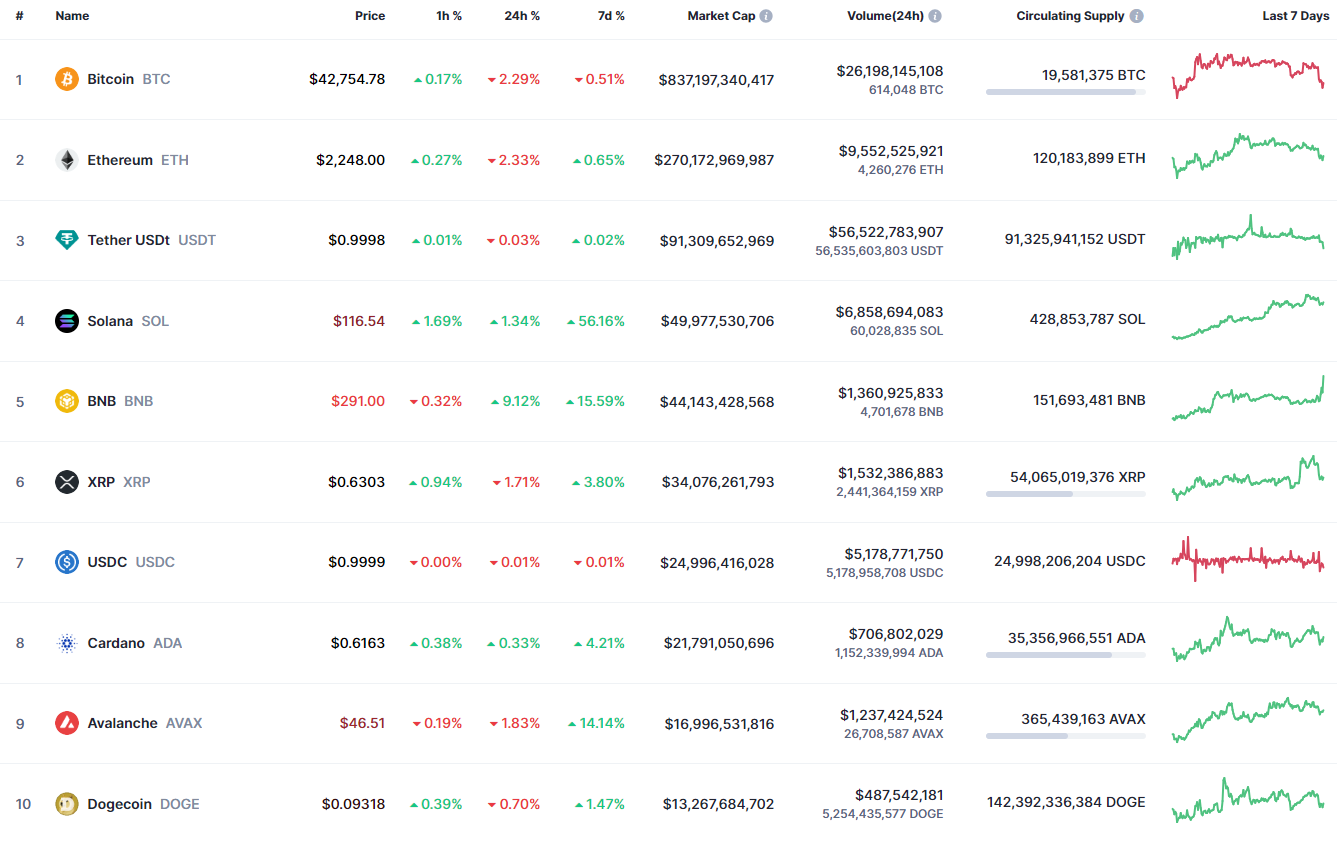1337x844 pixels.
Task: Click Market Cap info icon
Action: click(x=766, y=16)
